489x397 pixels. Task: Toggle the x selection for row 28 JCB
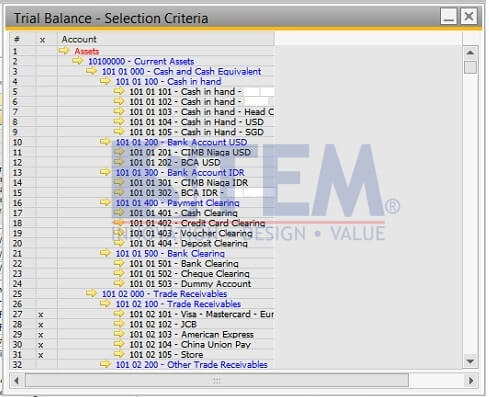pos(41,324)
